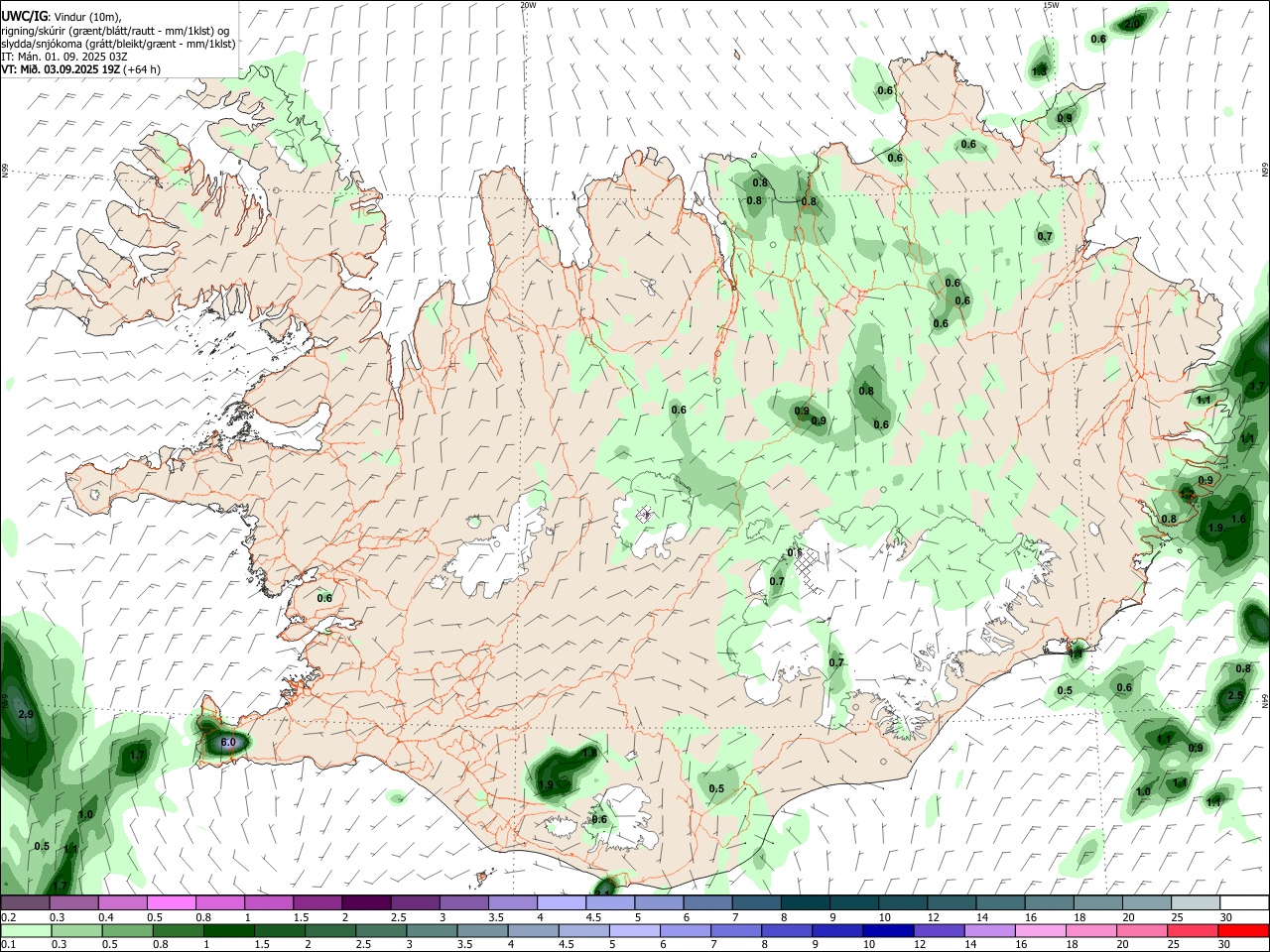Click the 'VT: Mið. 03.09.2025 19Z (+64 h)' line

coord(80,69)
